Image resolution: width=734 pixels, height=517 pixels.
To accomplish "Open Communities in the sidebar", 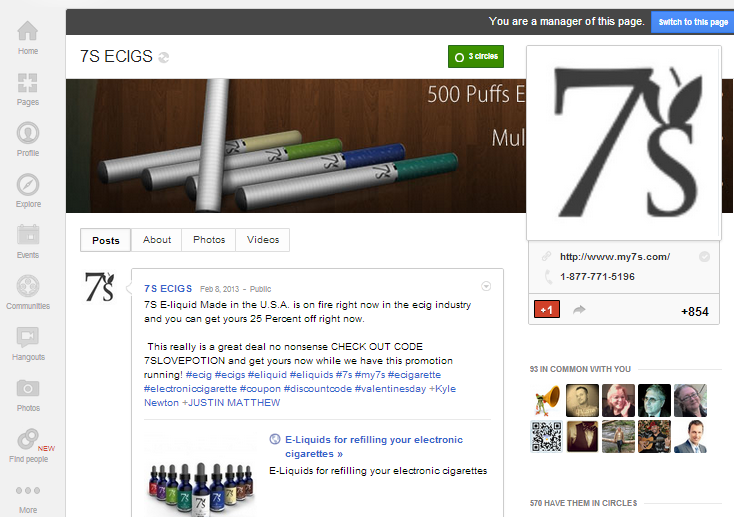I will pos(28,293).
